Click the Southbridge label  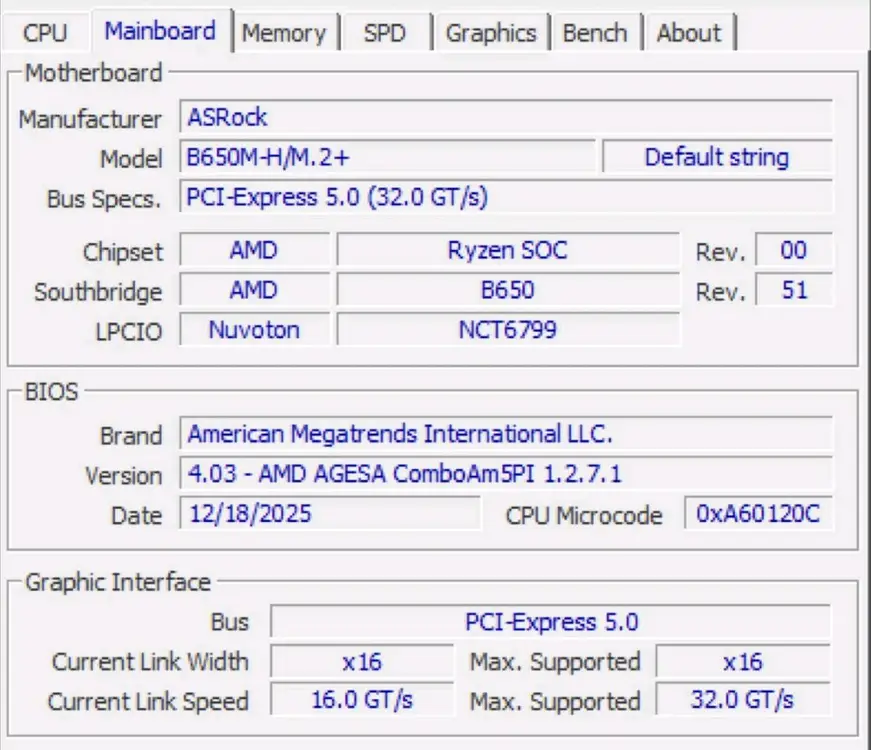[x=98, y=292]
